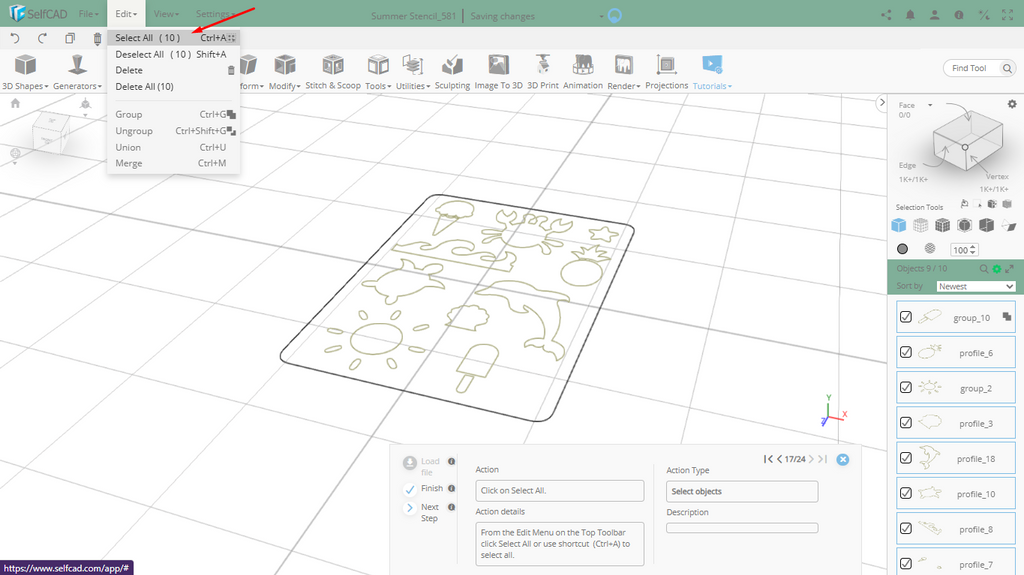Open the Render dropdown menu
This screenshot has width=1024, height=575.
[624, 86]
